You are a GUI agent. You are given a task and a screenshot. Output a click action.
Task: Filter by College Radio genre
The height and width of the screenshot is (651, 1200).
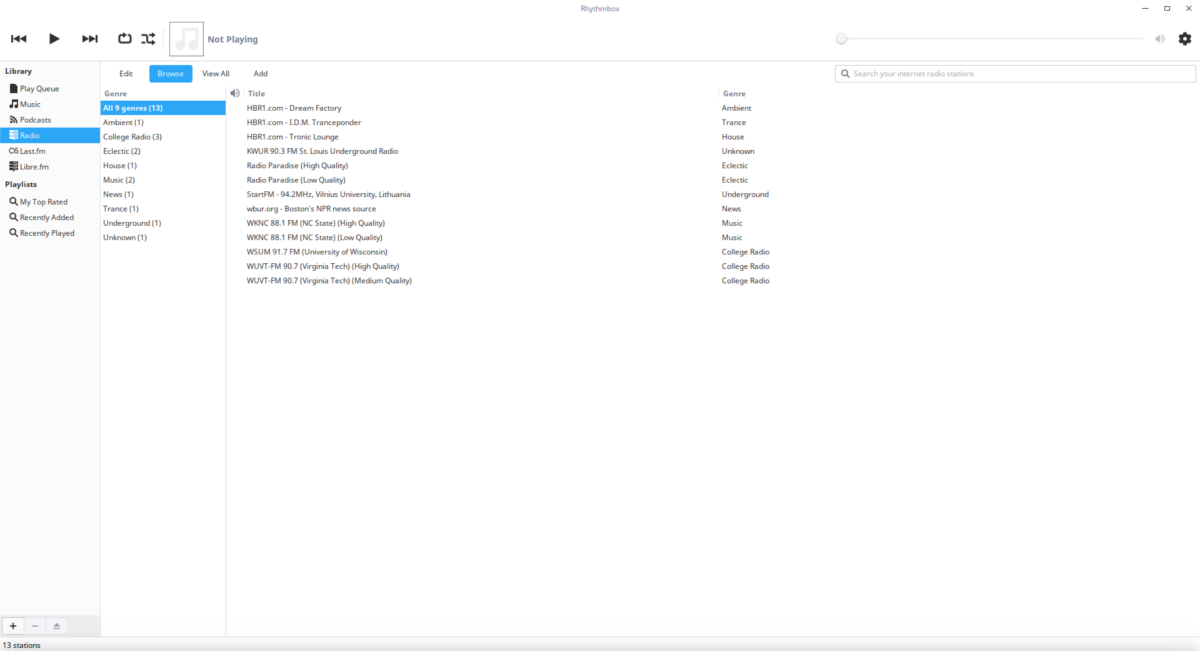[x=163, y=137]
